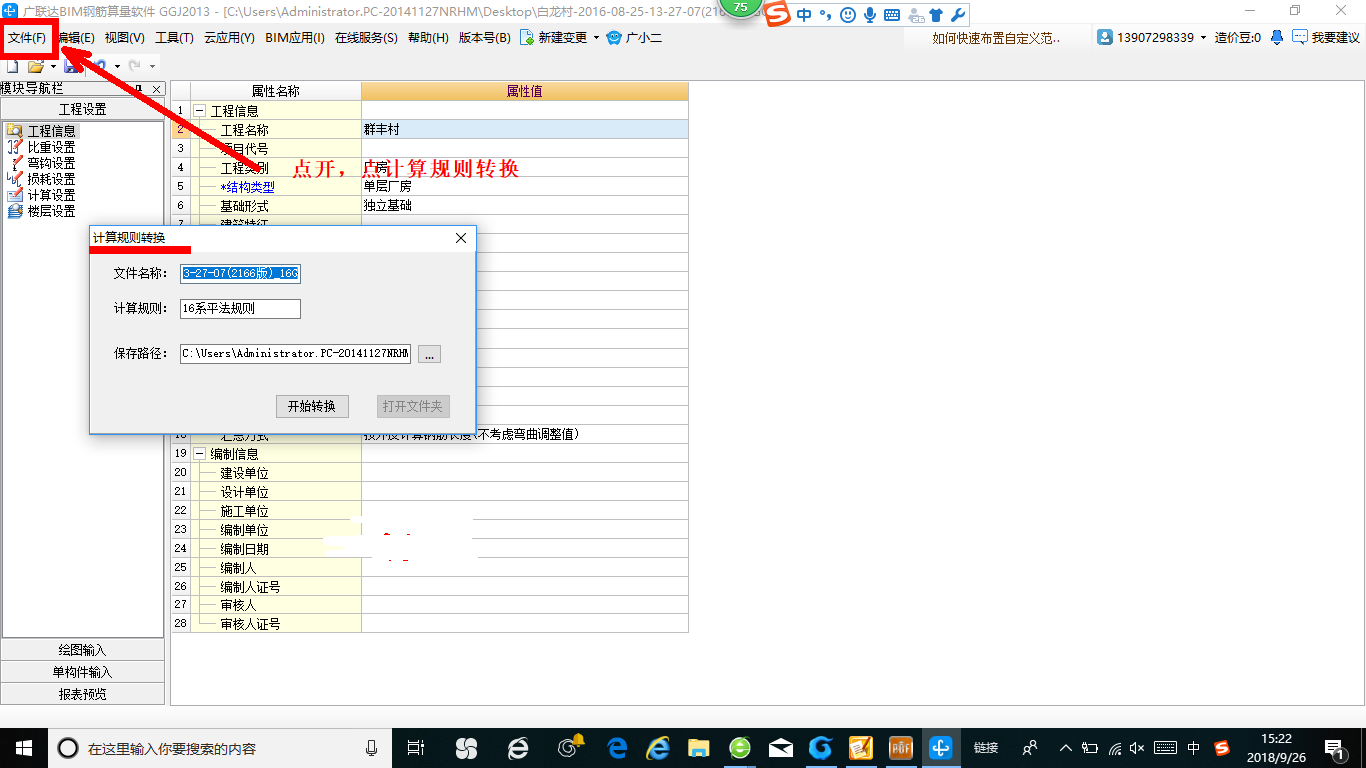Open the 版本号(B) menu
Viewport: 1366px width, 768px height.
click(x=485, y=38)
